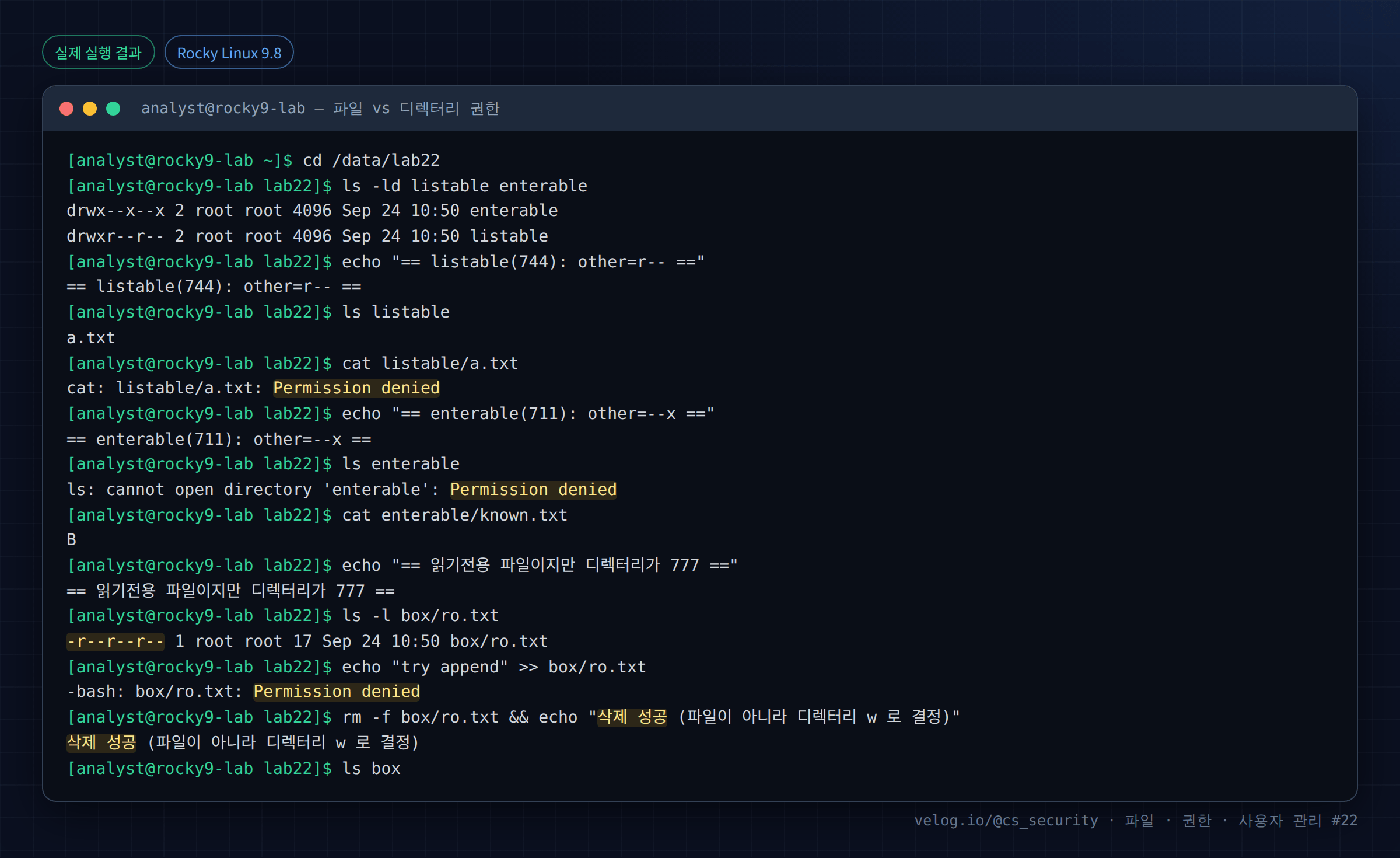The width and height of the screenshot is (1400, 858).
Task: Click the 'a.txt' output line
Action: (91, 338)
